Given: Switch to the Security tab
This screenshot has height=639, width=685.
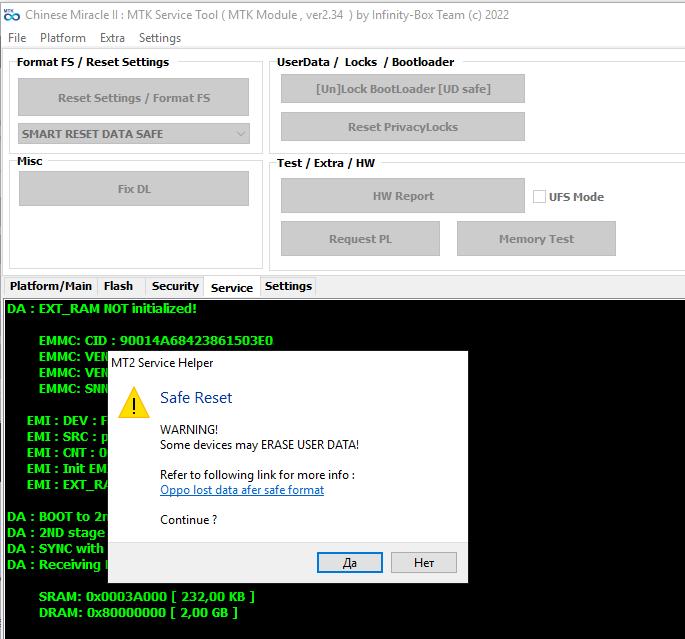Looking at the screenshot, I should [x=175, y=286].
